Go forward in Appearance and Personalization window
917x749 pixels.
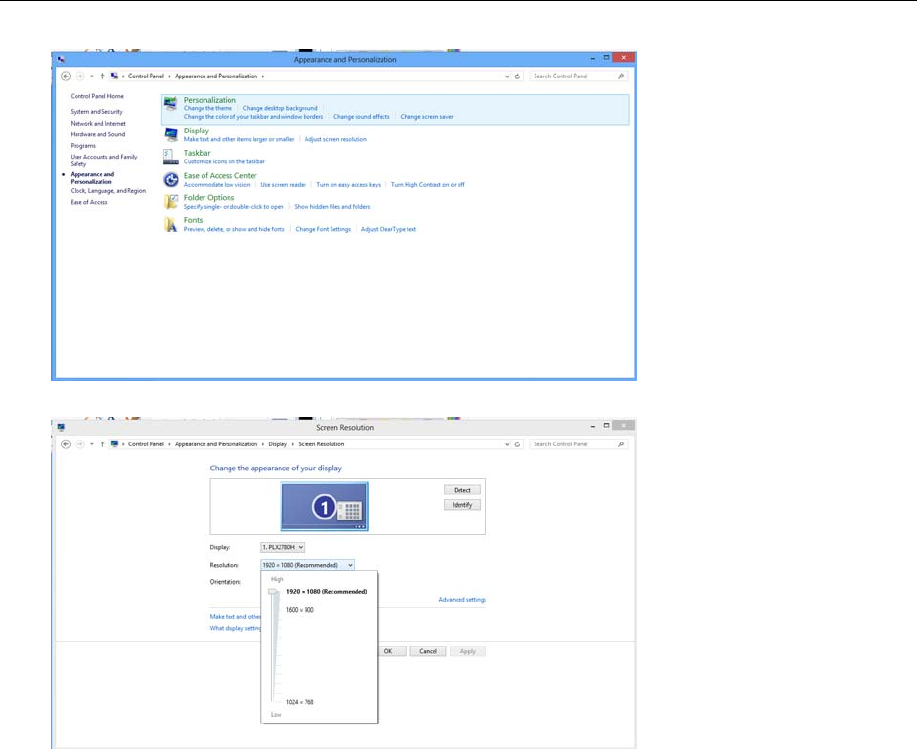[80, 76]
